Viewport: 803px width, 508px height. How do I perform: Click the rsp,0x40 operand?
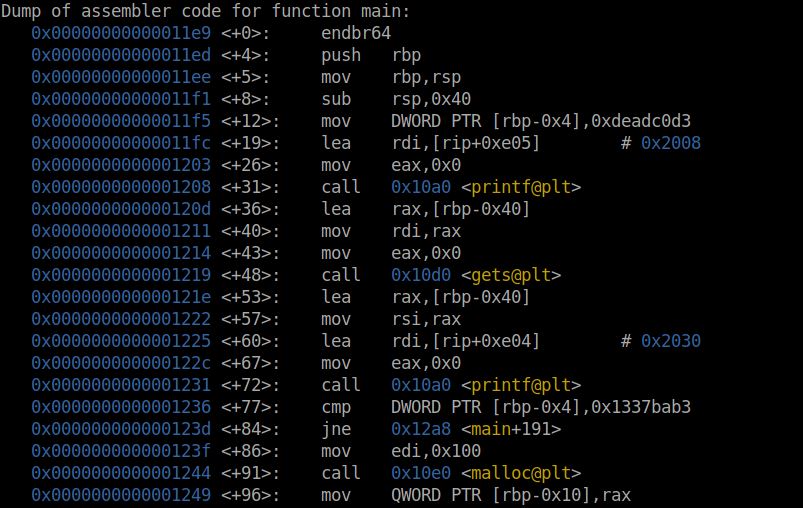[x=431, y=99]
